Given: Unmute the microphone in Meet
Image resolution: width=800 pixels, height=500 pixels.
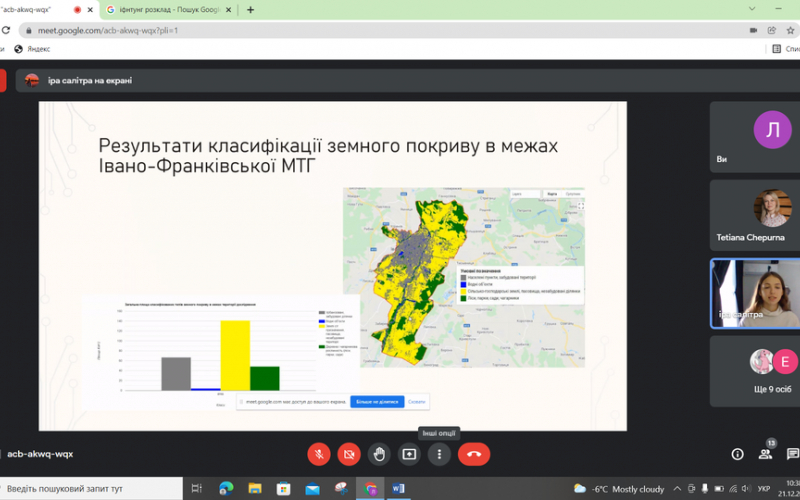Looking at the screenshot, I should 319,454.
